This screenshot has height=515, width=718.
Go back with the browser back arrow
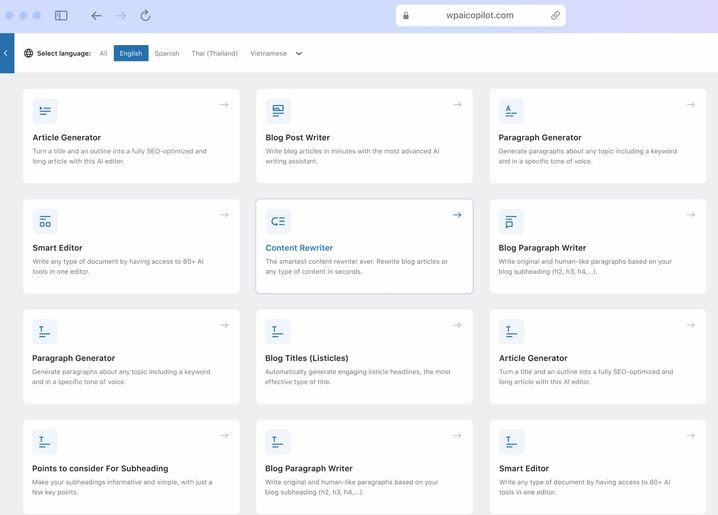coord(96,16)
